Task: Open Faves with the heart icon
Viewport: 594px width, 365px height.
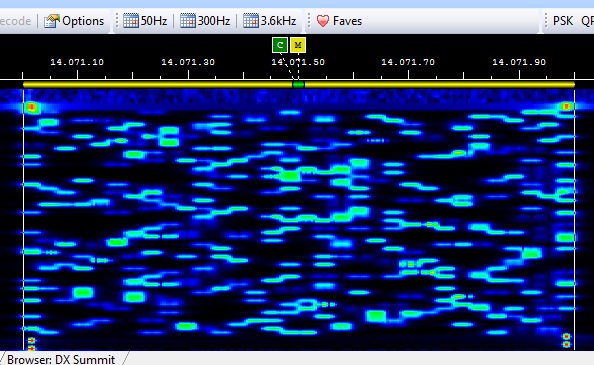Action: coord(339,21)
